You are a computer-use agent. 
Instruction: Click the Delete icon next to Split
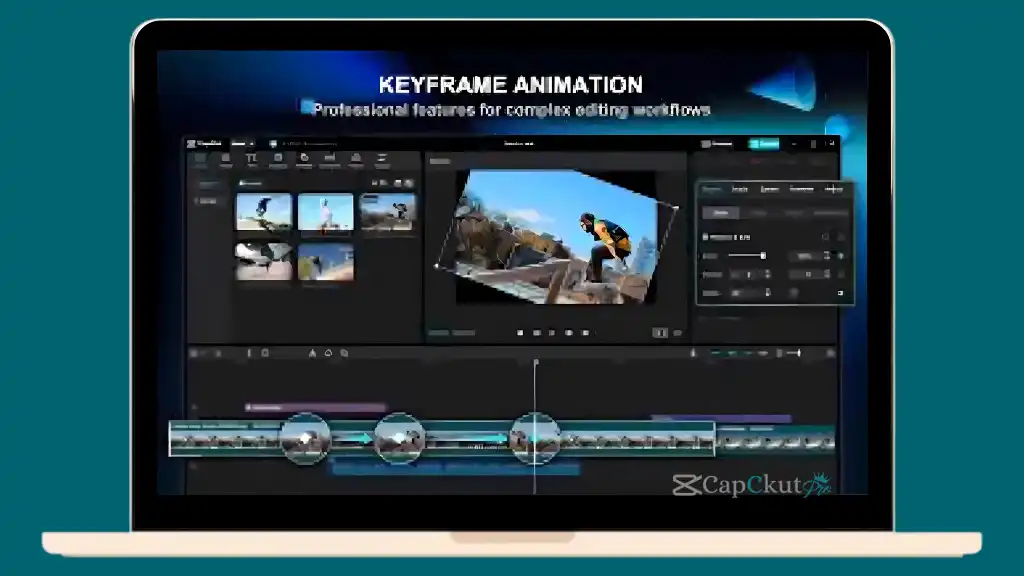click(x=265, y=353)
